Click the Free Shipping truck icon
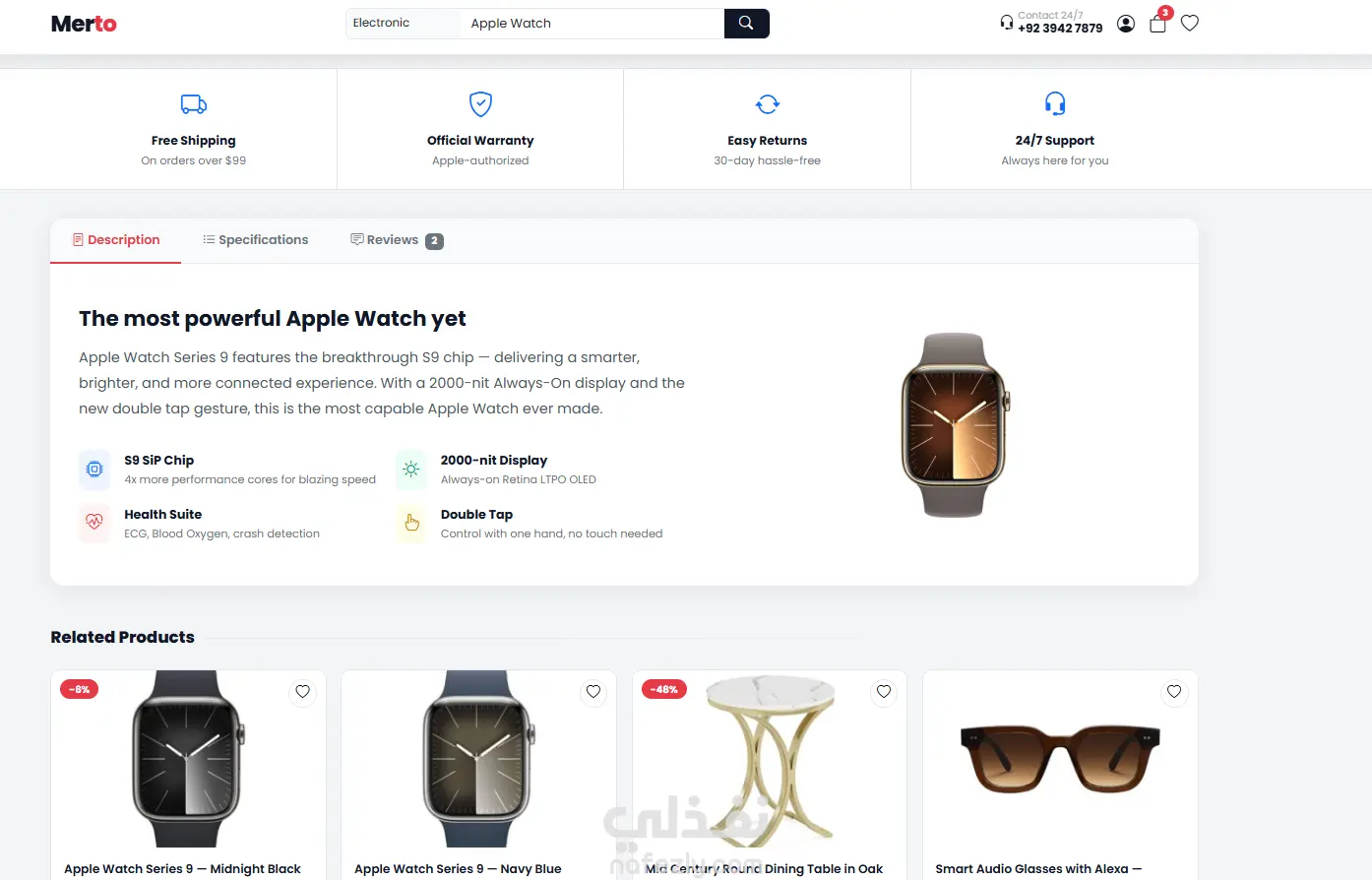 pyautogui.click(x=194, y=103)
